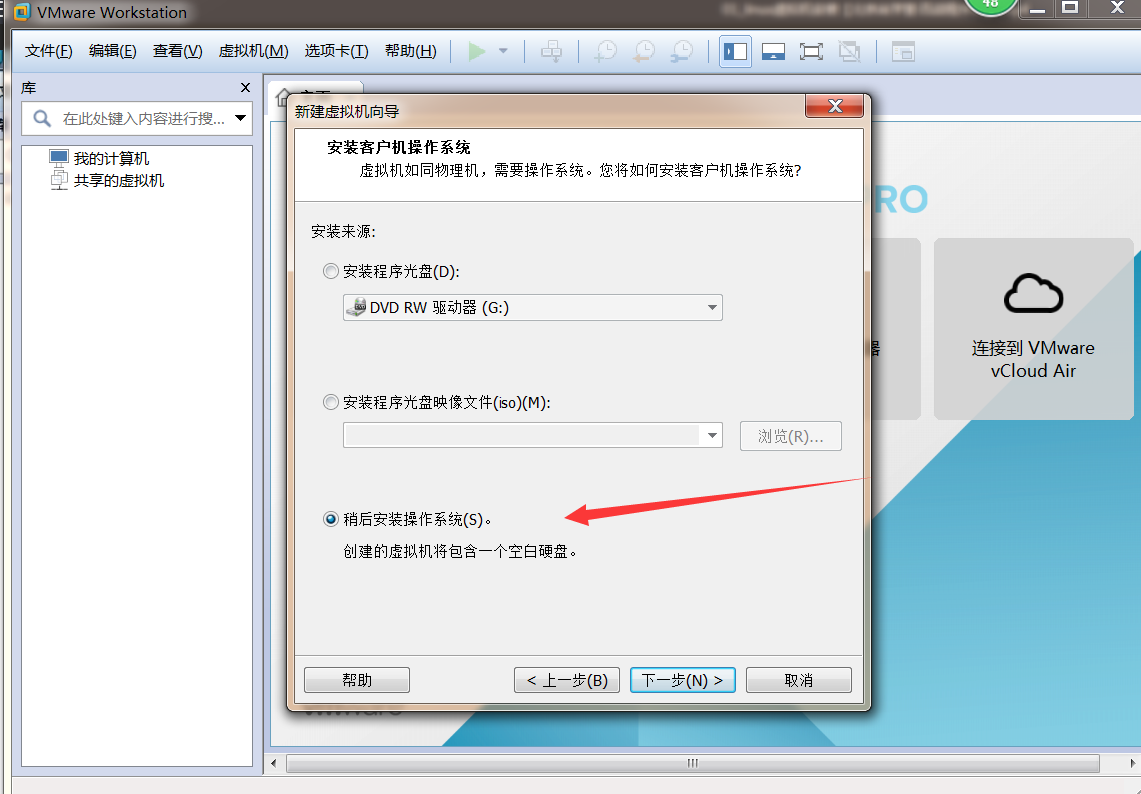The image size is (1141, 794).
Task: Click the horizontal scrollbar thumb
Action: tap(692, 763)
